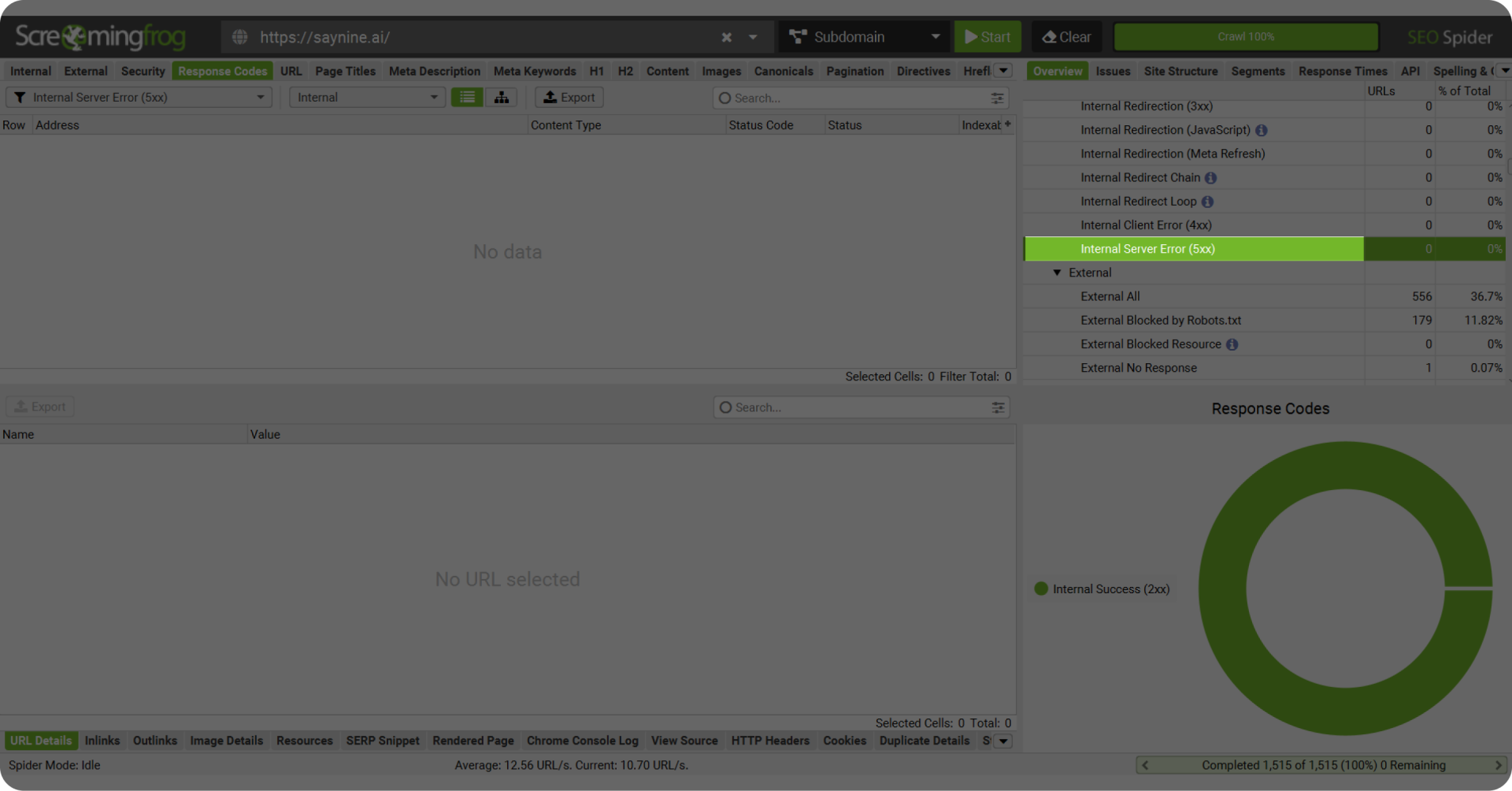The image size is (1512, 791).
Task: Export the Response Codes table
Action: coord(569,98)
